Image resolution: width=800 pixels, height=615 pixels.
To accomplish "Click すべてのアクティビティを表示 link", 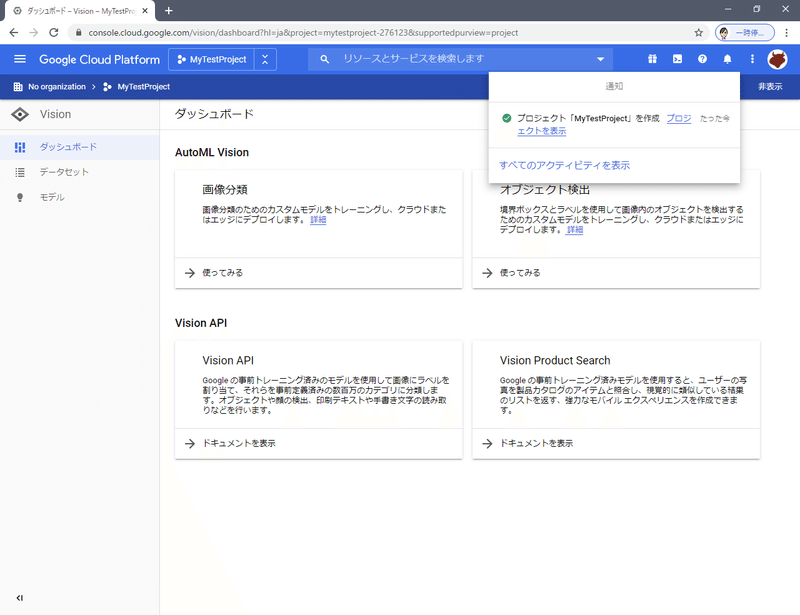I will (x=564, y=165).
